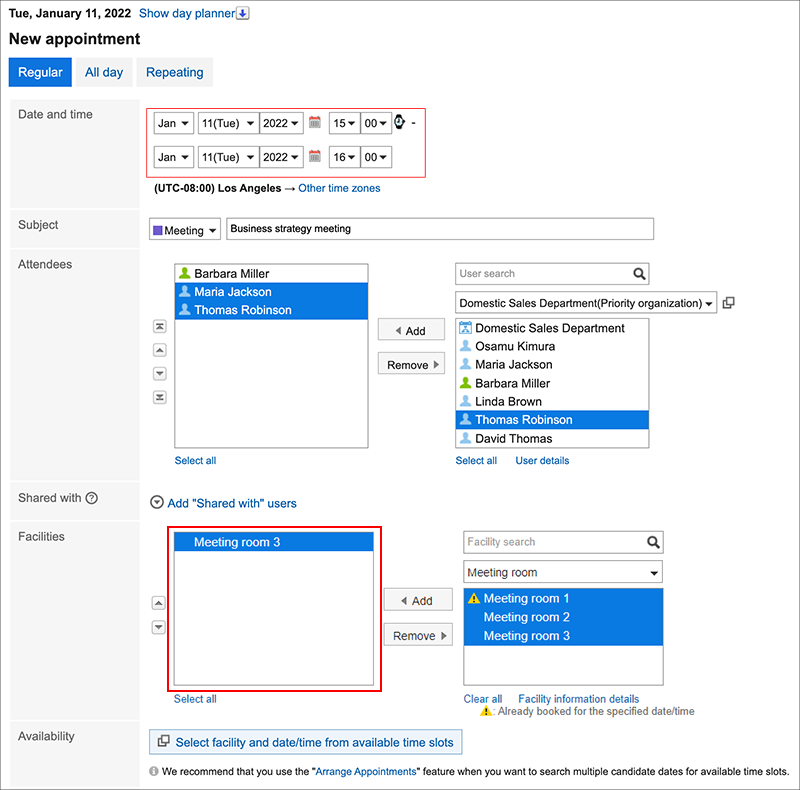Select David Thomas in candidates list
The width and height of the screenshot is (800, 790).
[x=552, y=438]
